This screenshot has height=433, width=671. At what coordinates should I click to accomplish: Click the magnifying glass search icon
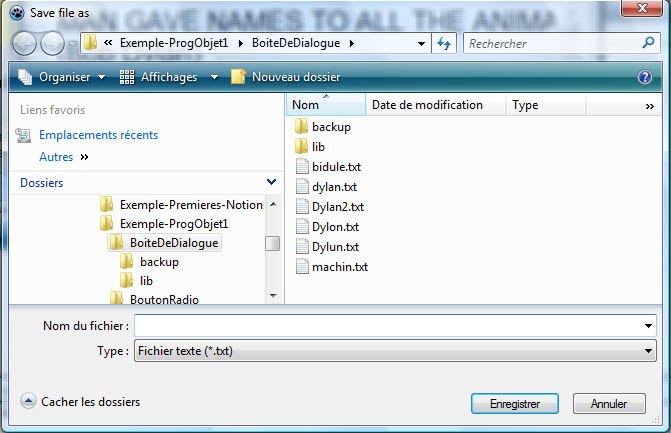point(648,43)
